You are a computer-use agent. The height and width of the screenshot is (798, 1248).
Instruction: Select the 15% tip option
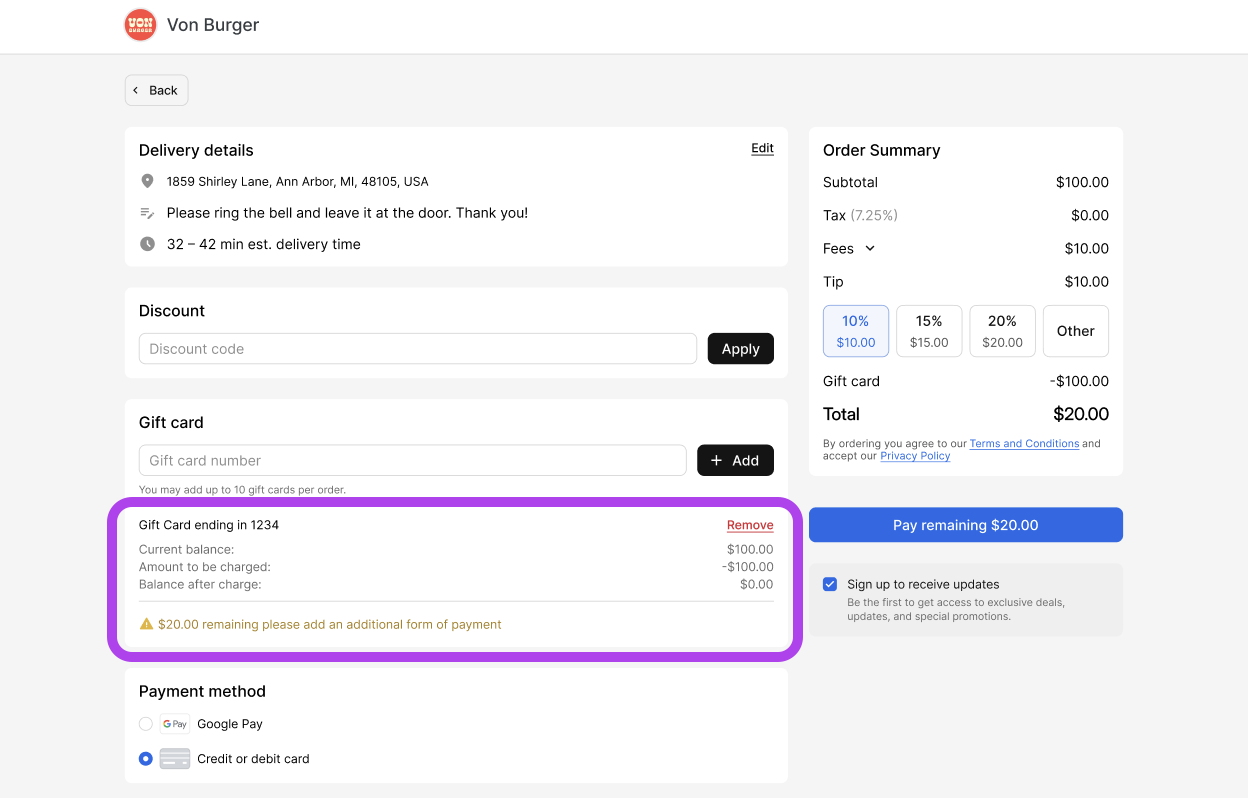pyautogui.click(x=928, y=331)
